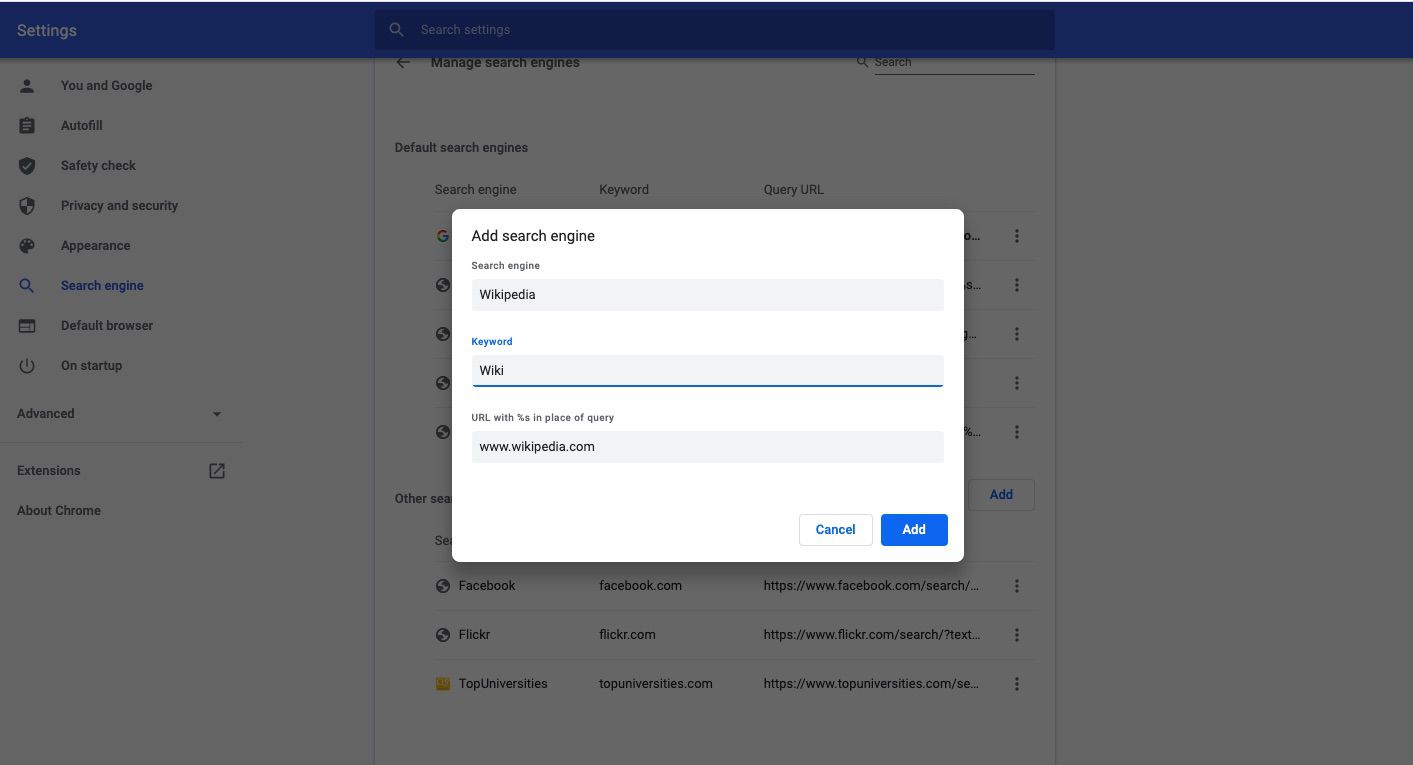Click the facebook.com keyword text
This screenshot has height=765, width=1413.
640,586
